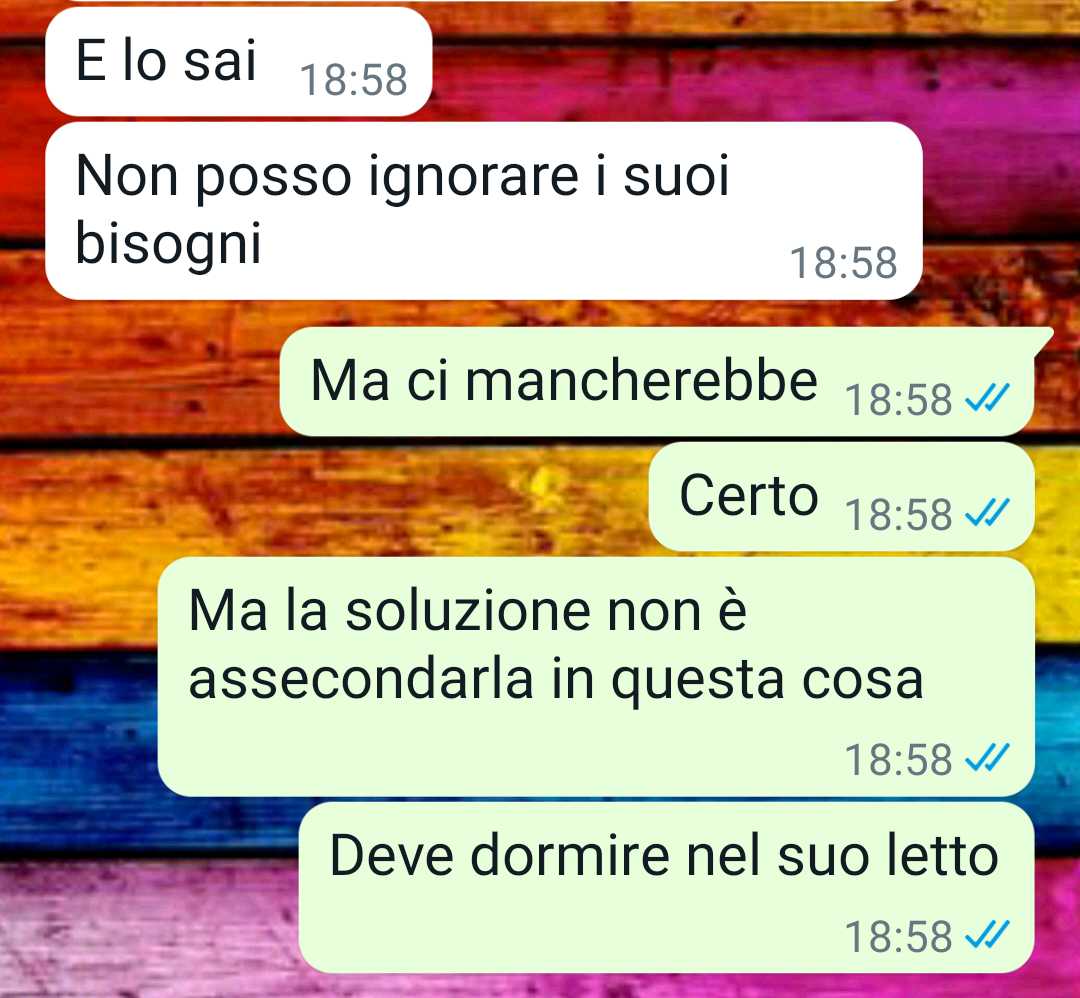Tap the time under 'assecondarla in questa cosa'

point(898,760)
